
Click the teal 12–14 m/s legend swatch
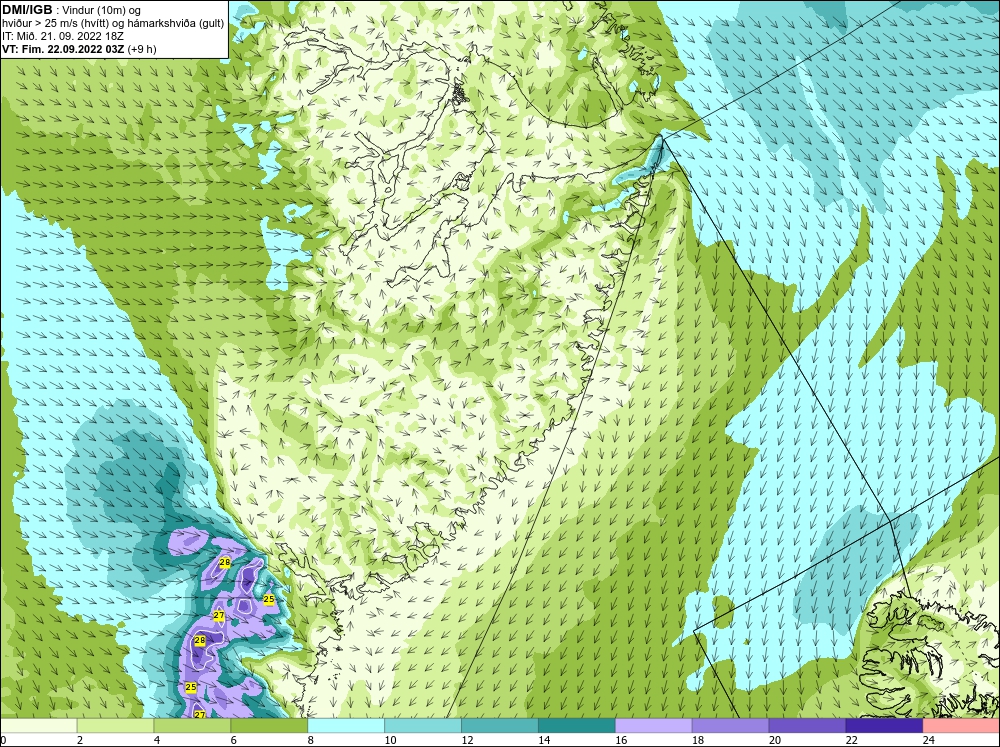click(499, 726)
